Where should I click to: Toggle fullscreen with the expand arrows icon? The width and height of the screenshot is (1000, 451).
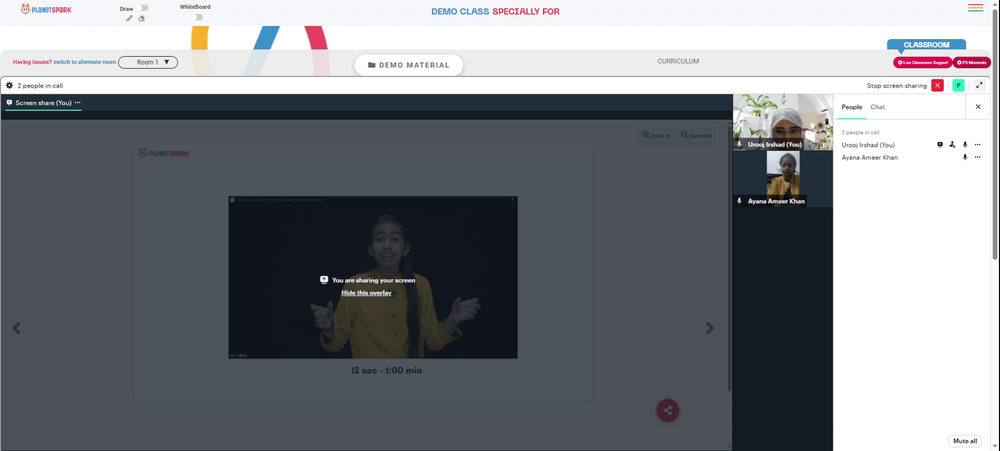980,85
